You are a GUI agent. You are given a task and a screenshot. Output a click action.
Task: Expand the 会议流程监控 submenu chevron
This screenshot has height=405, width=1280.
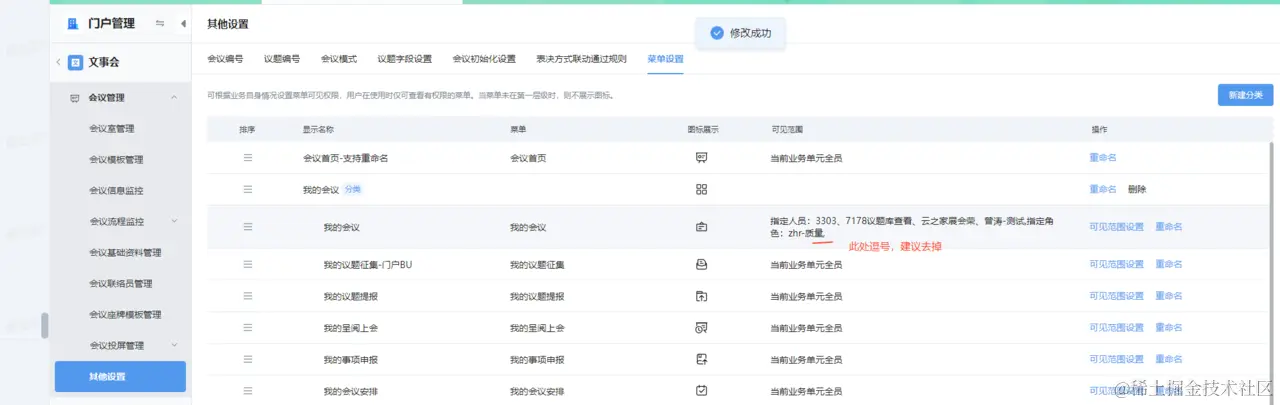pos(174,222)
